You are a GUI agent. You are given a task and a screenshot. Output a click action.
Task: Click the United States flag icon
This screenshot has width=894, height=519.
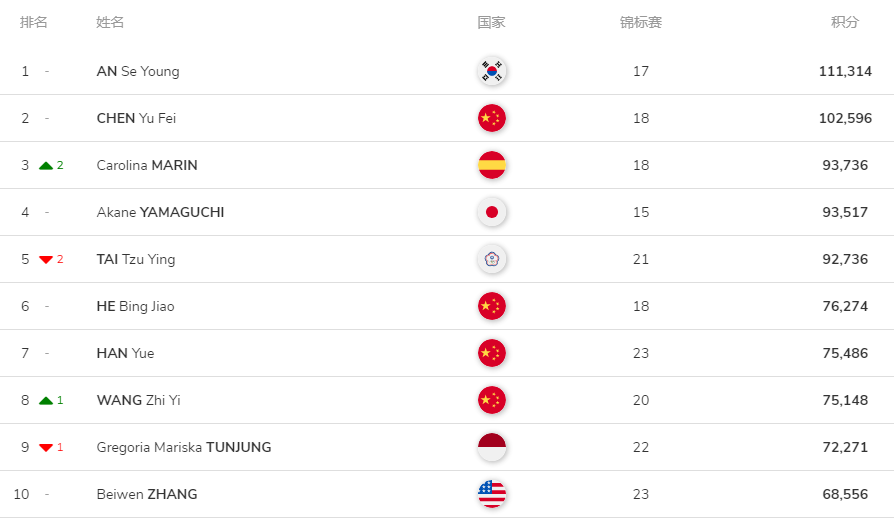[491, 494]
